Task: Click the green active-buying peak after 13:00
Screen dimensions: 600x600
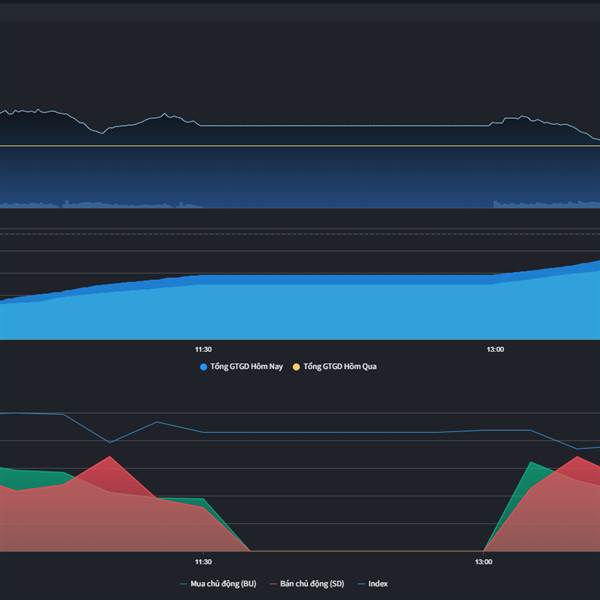Action: (x=531, y=463)
